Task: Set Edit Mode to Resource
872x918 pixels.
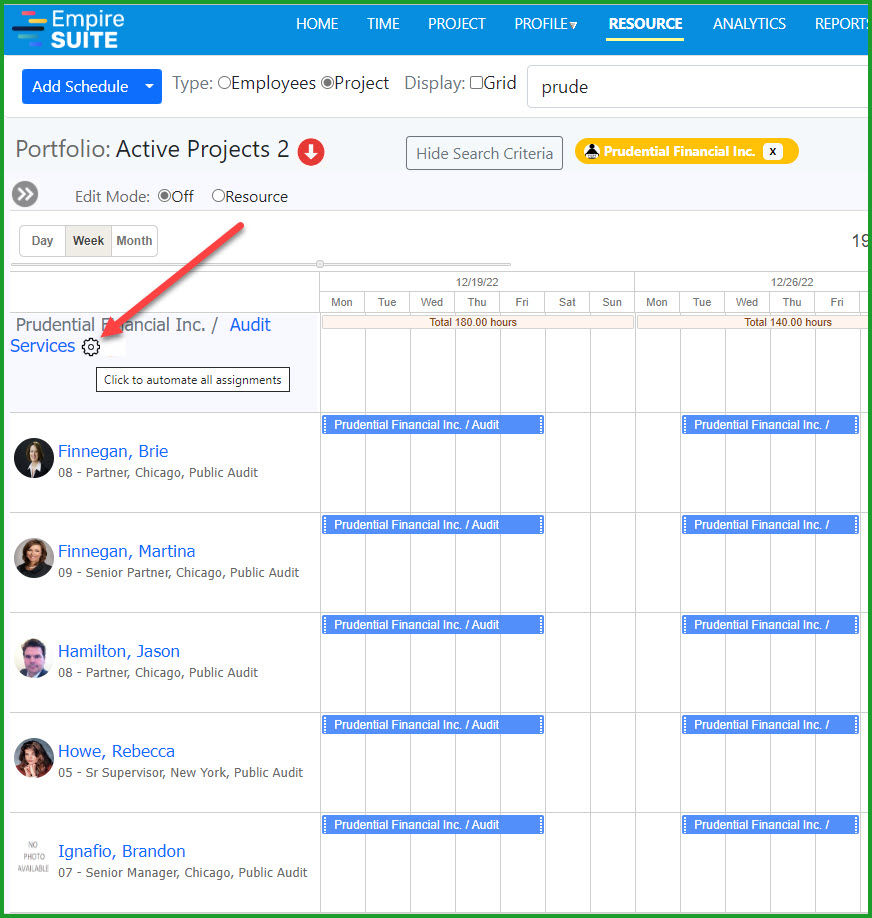Action: (x=218, y=196)
